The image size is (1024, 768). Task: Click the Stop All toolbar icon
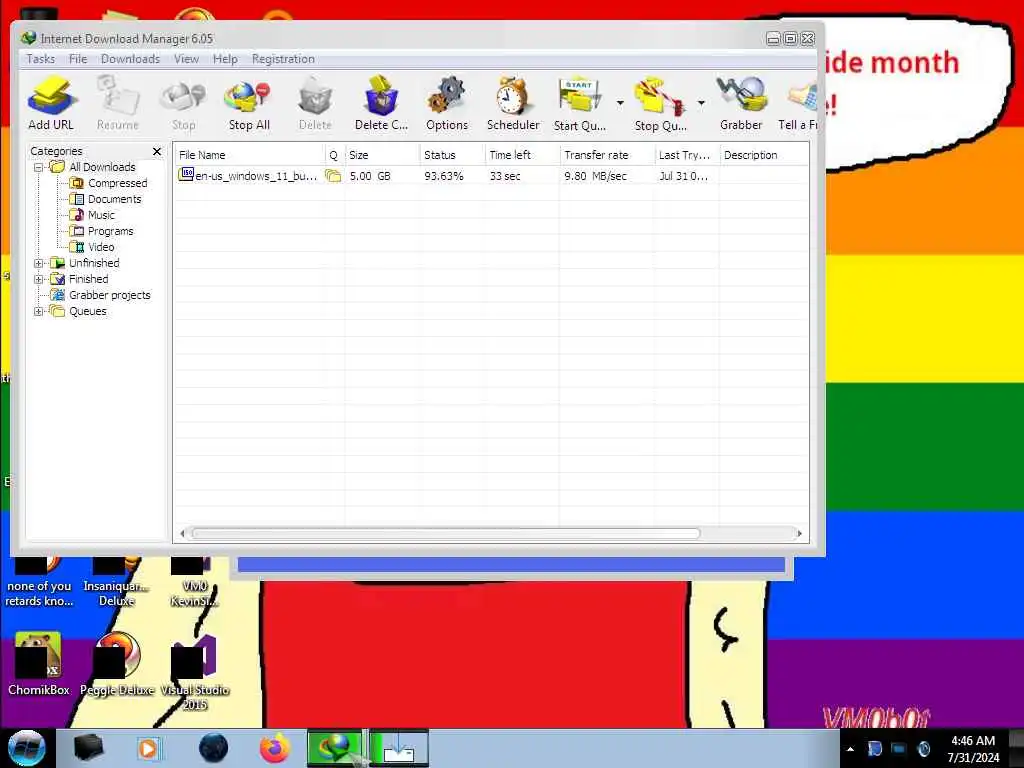click(x=249, y=103)
